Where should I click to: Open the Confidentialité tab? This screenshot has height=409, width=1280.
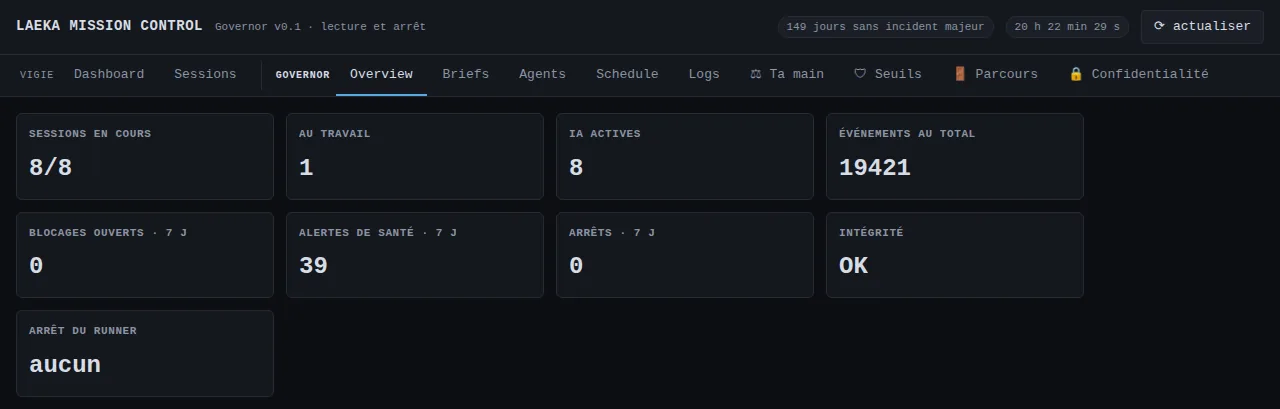click(1138, 74)
